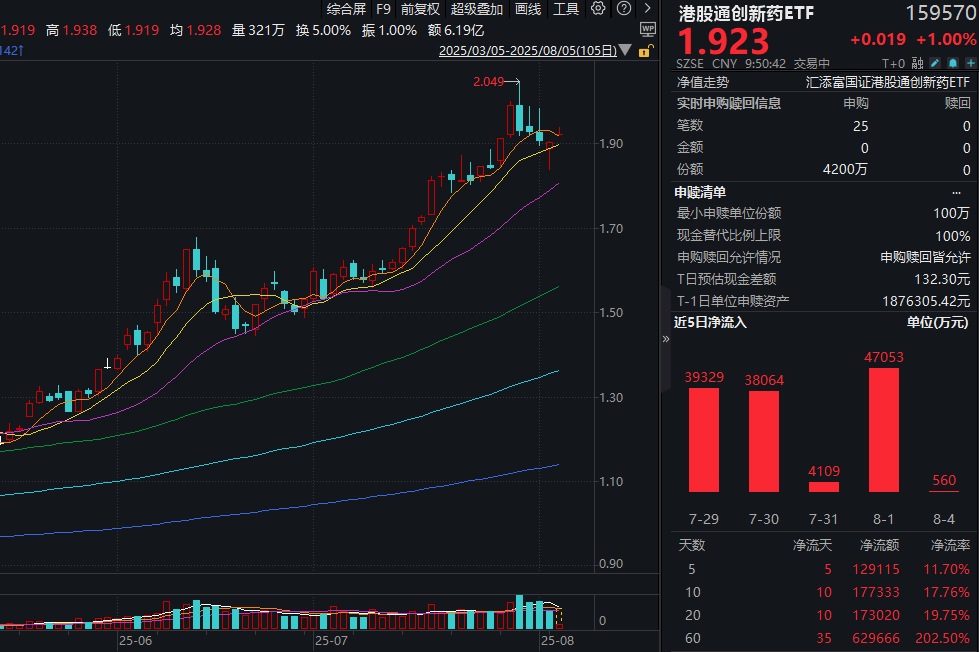The height and width of the screenshot is (652, 979).
Task: Click the F9 button on the toolbar
Action: (x=383, y=8)
